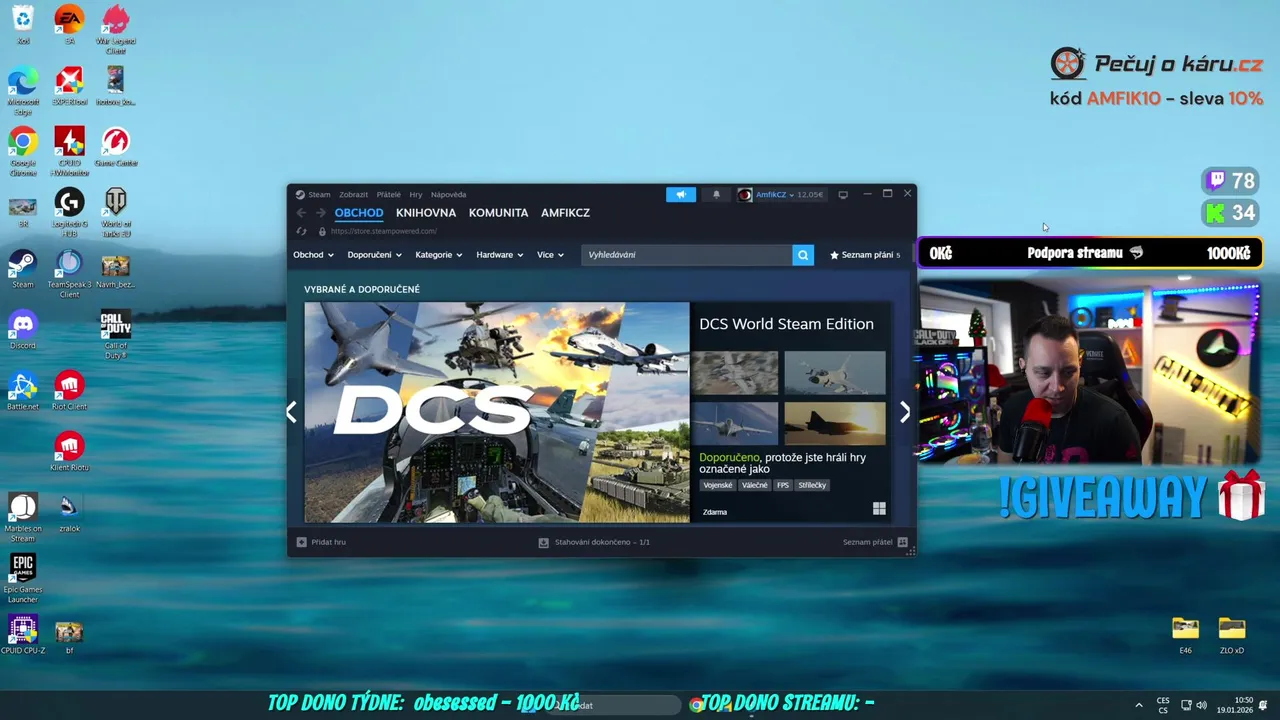Show next featured game with right arrow
Viewport: 1280px width, 720px height.
(x=905, y=412)
